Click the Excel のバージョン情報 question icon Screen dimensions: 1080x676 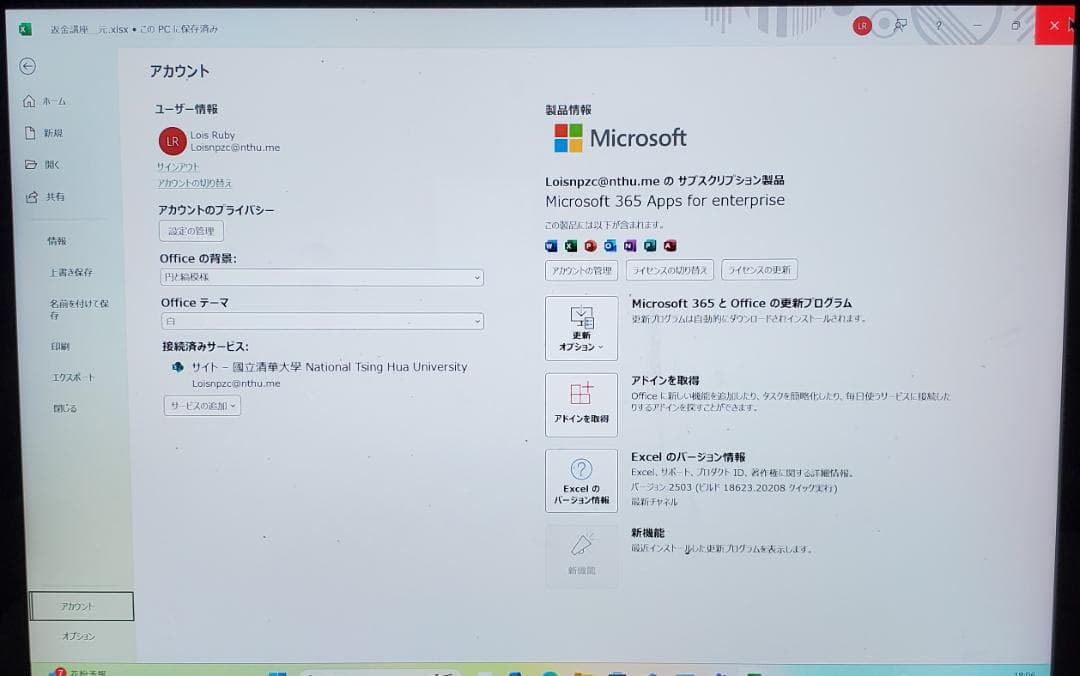(581, 480)
